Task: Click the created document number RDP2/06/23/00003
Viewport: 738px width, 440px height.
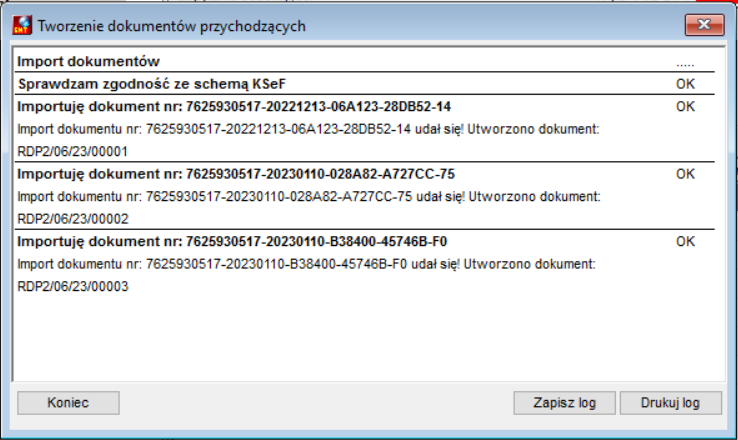Action: click(x=72, y=287)
